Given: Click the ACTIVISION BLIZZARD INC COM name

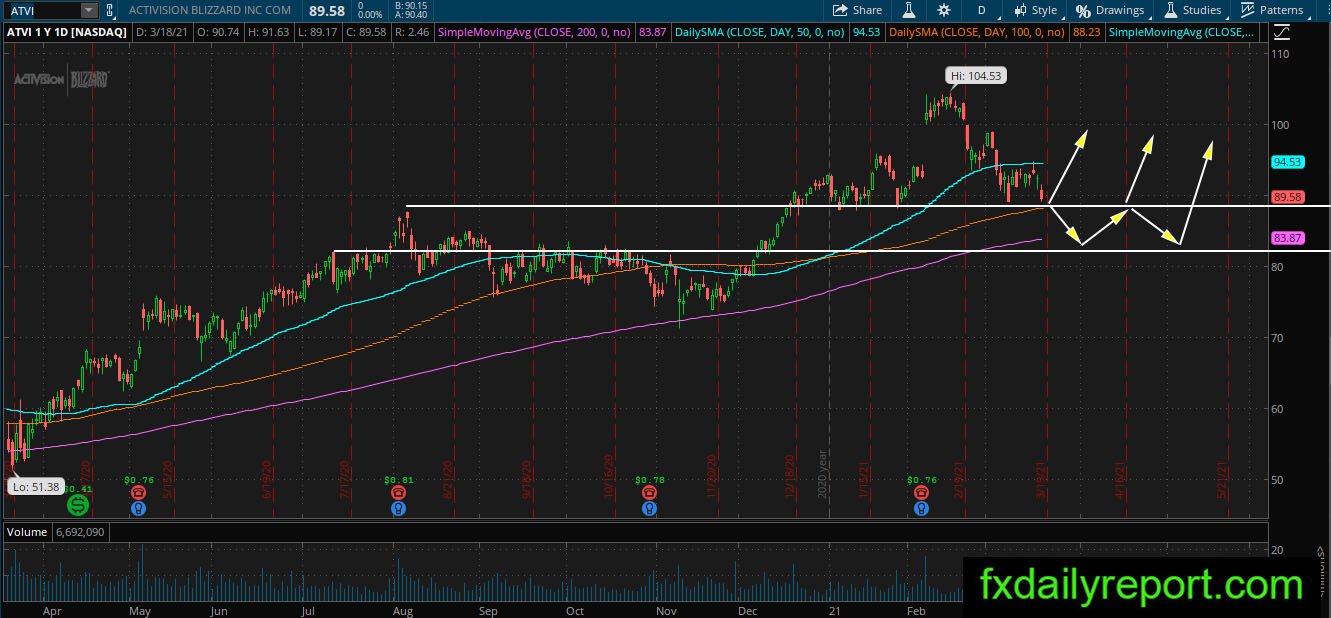Looking at the screenshot, I should pos(210,10).
